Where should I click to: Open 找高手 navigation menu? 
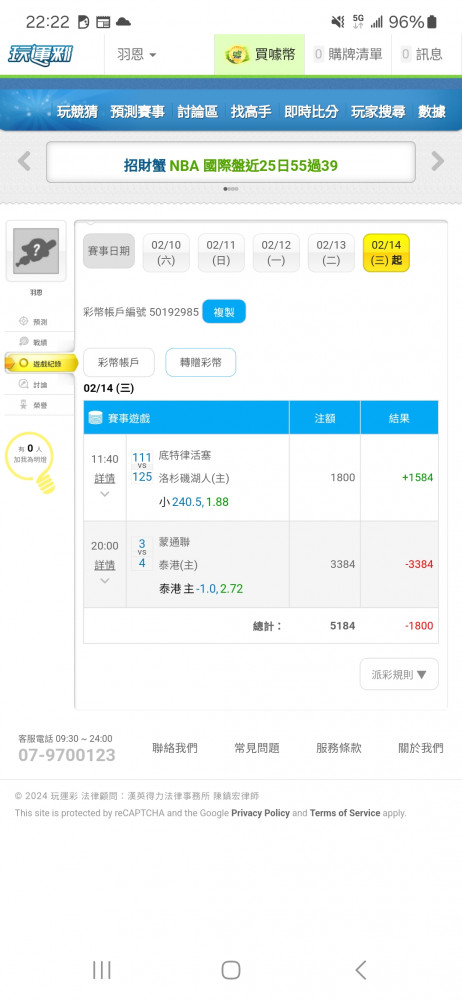pyautogui.click(x=251, y=112)
